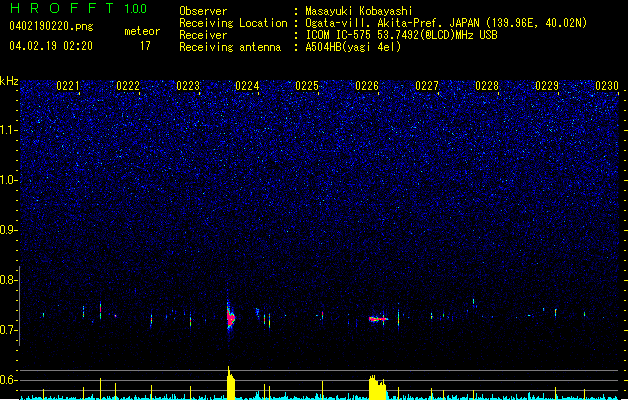This screenshot has height=400, width=629.
Task: Click time marker 0225
Action: [x=307, y=86]
